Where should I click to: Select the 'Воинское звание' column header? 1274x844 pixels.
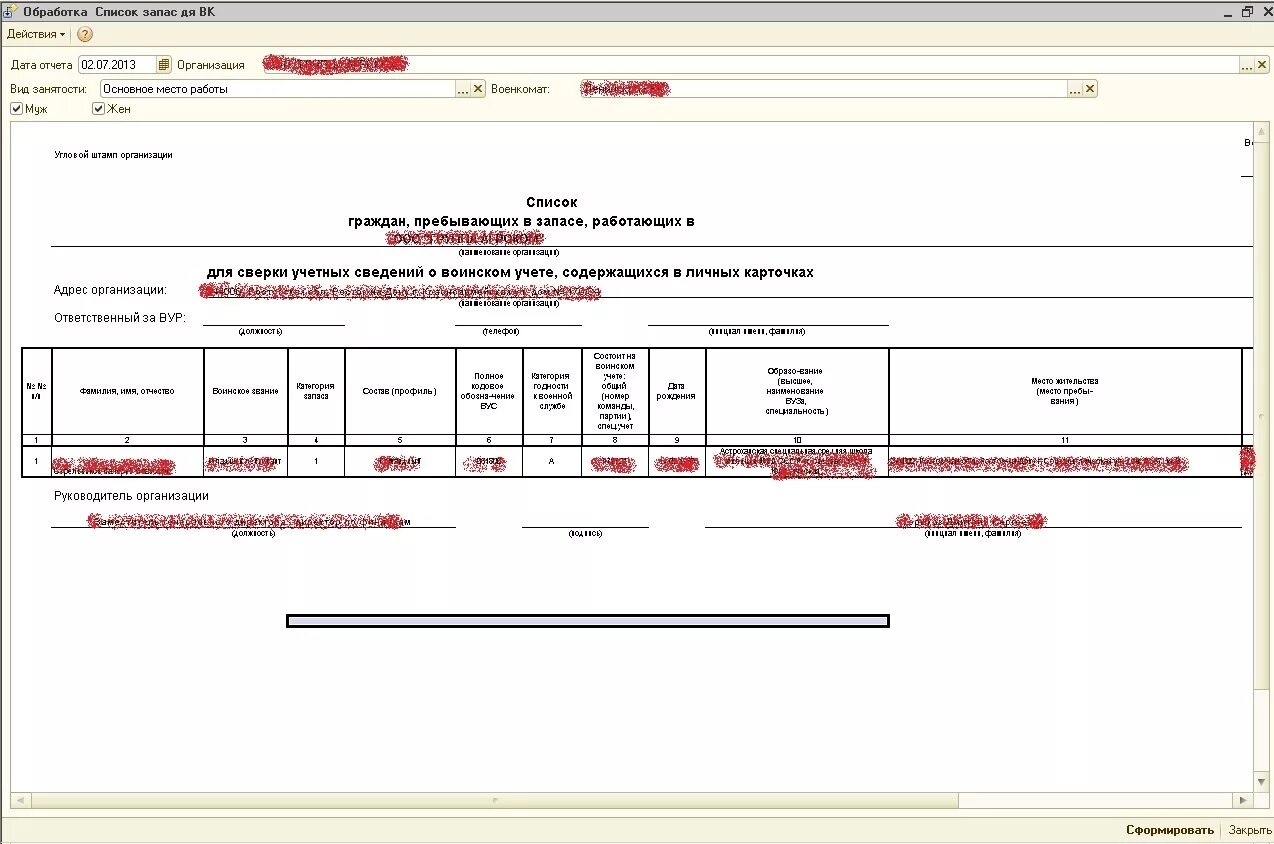(246, 391)
